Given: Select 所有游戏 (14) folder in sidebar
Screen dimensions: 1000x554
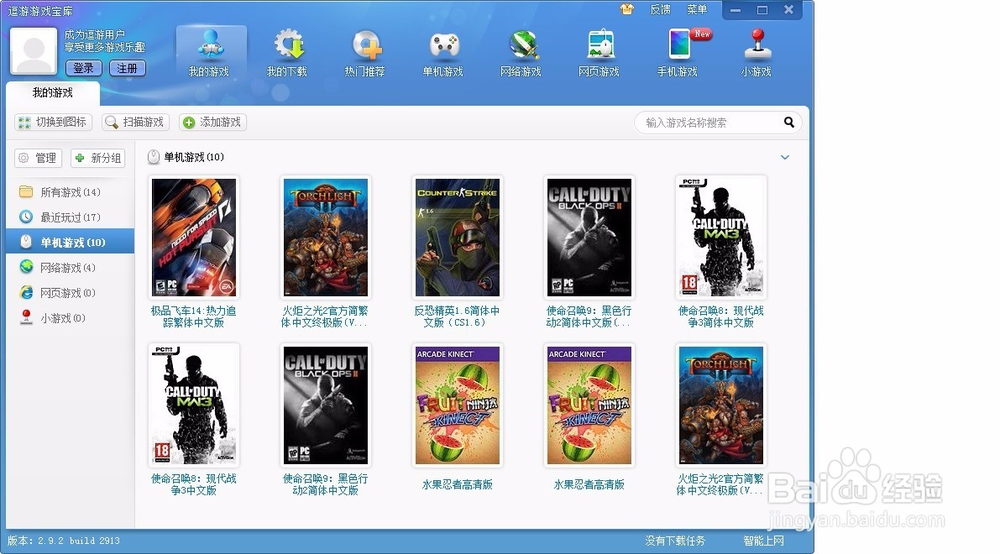Looking at the screenshot, I should coord(70,192).
